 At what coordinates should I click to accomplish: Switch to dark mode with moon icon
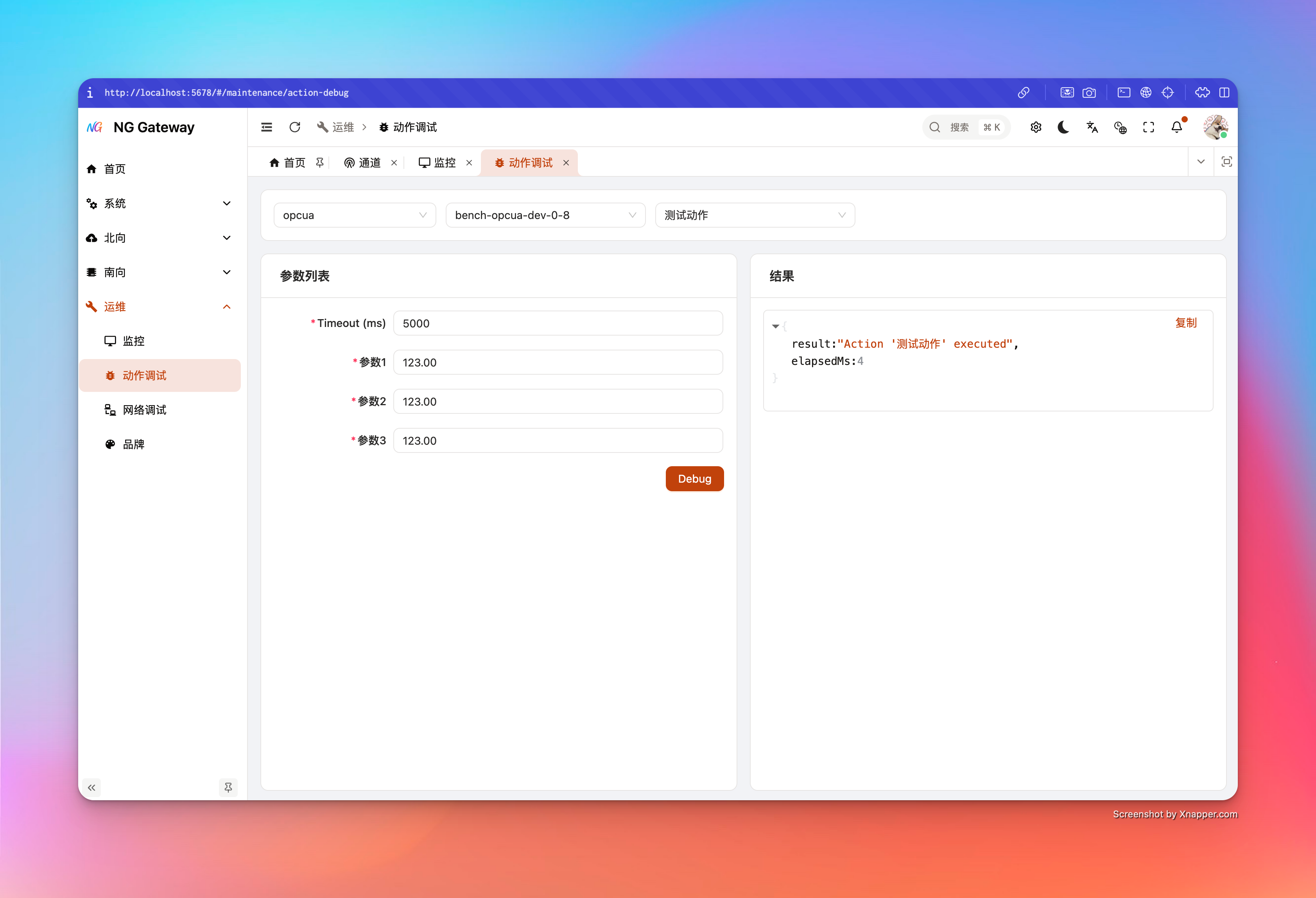coord(1063,127)
